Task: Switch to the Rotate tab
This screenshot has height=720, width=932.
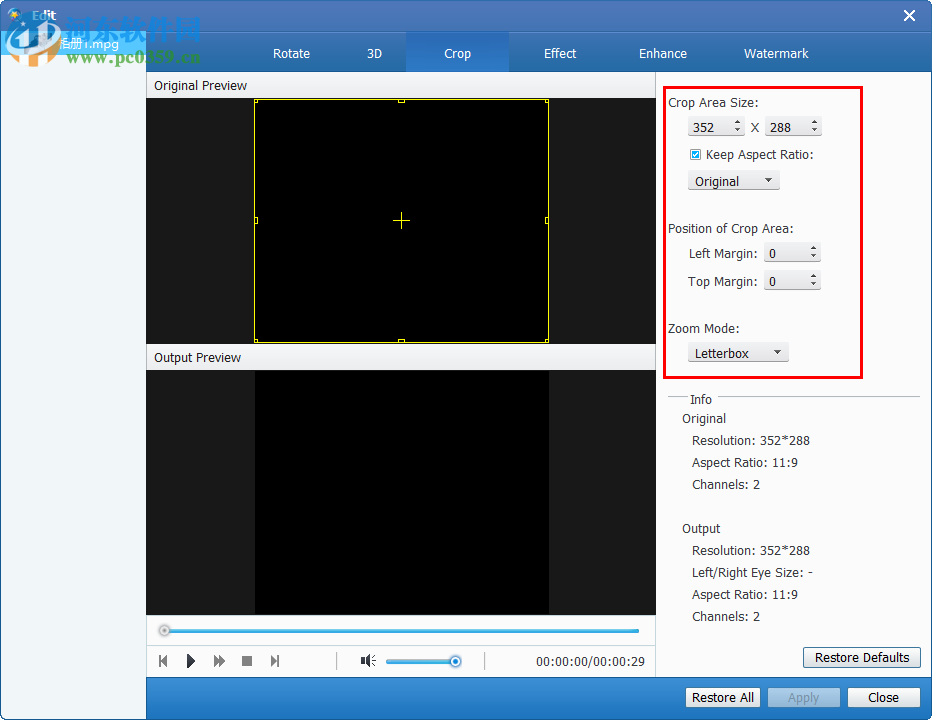Action: [291, 53]
